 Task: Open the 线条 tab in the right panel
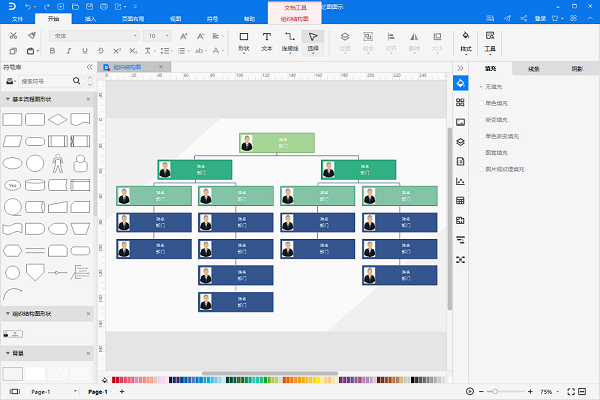533,69
